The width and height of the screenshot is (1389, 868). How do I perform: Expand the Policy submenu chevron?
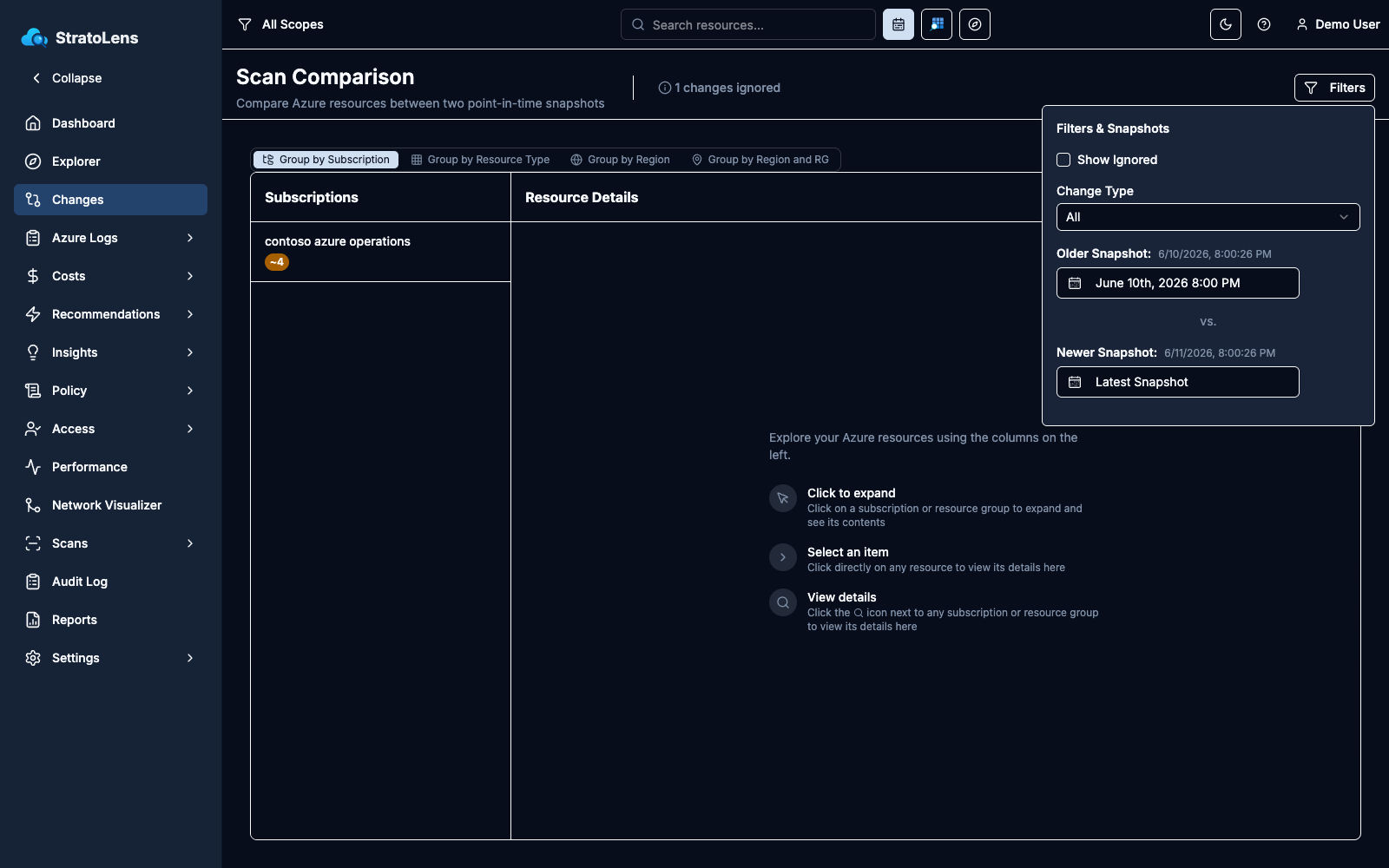(x=190, y=391)
